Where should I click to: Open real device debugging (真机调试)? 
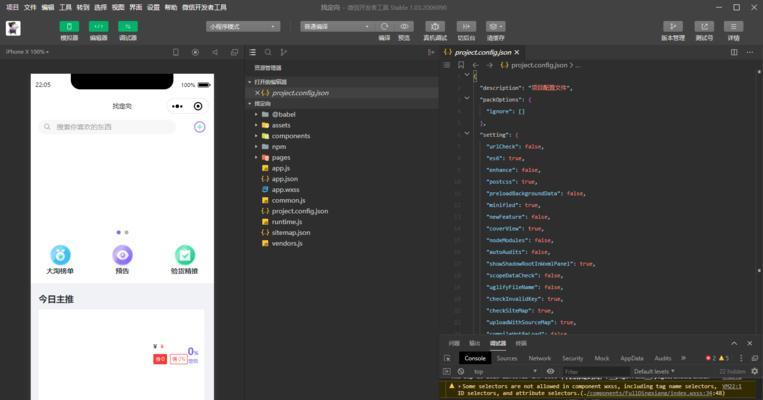pyautogui.click(x=435, y=26)
